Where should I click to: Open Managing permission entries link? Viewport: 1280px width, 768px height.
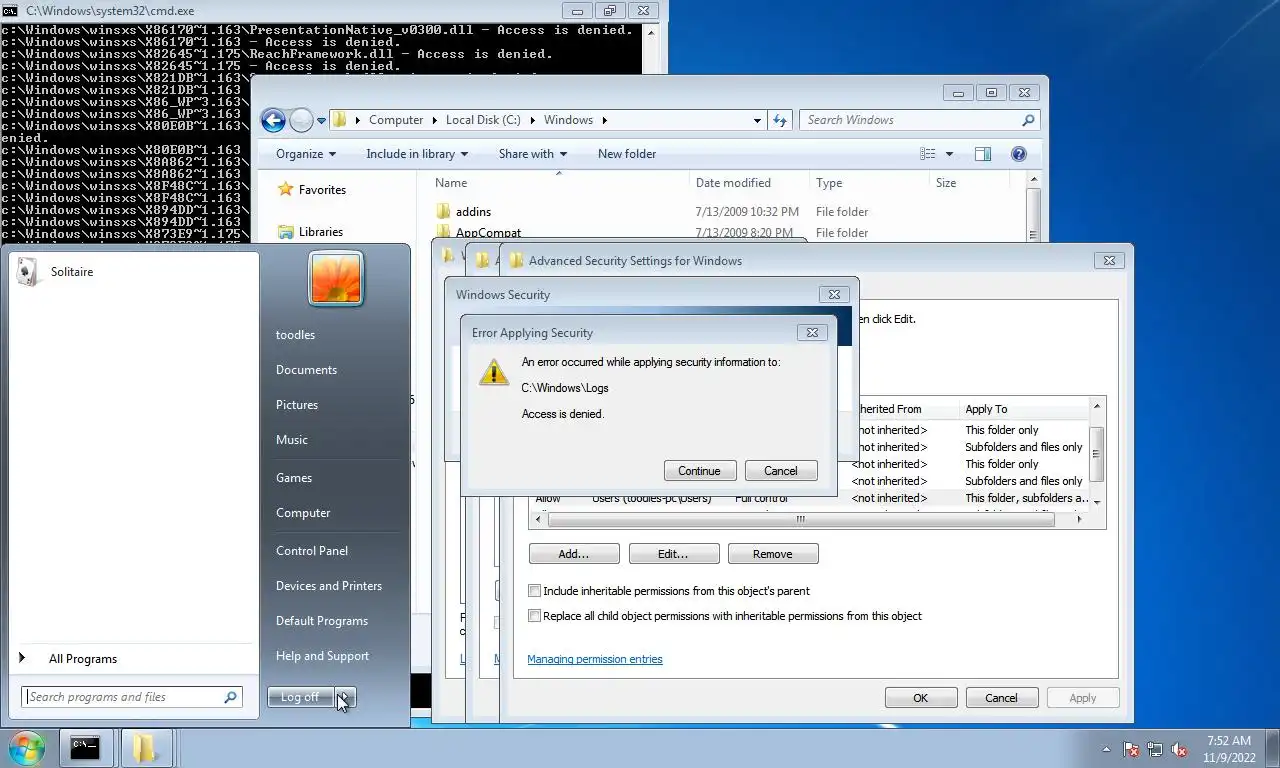pos(595,659)
